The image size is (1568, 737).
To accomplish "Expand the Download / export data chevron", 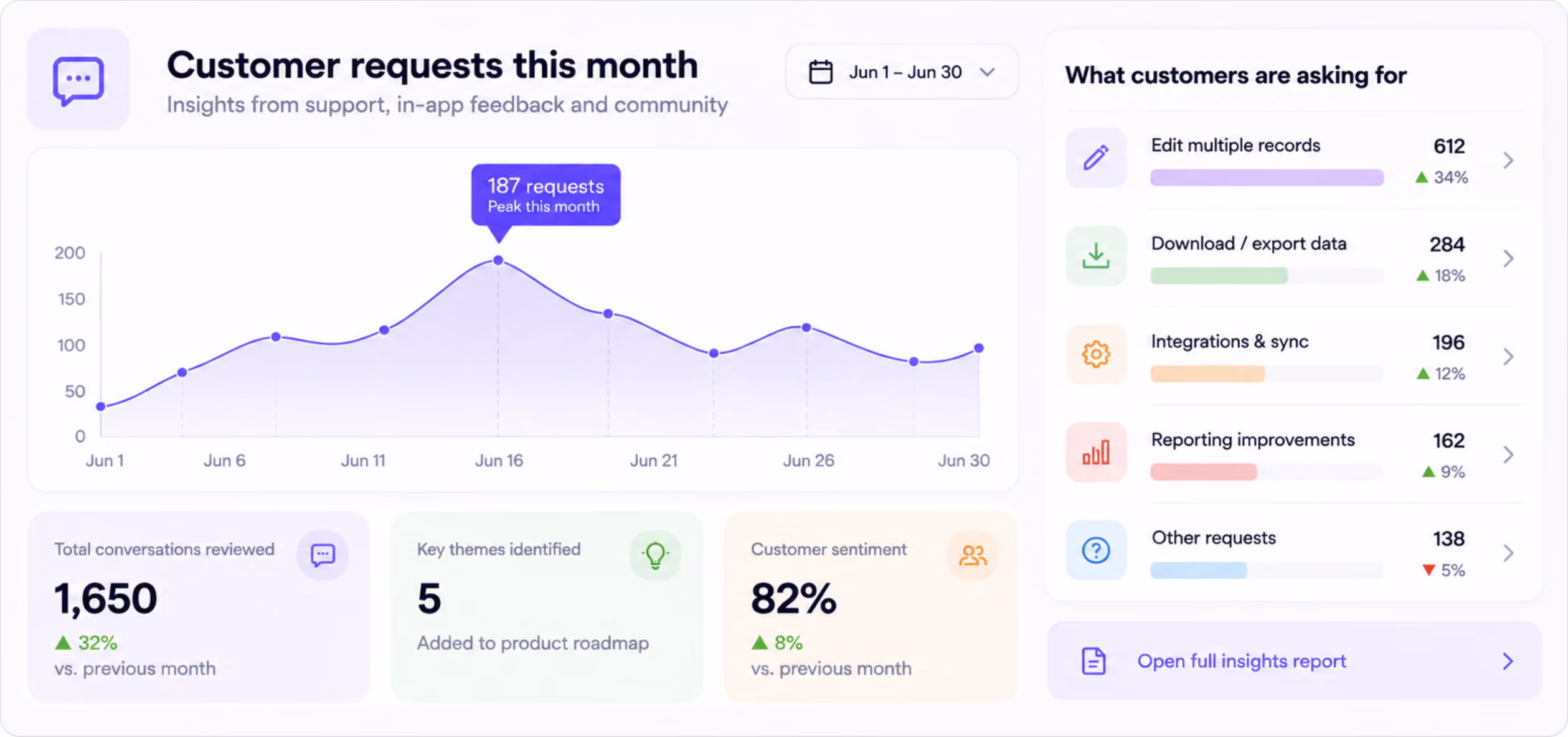I will coord(1508,258).
